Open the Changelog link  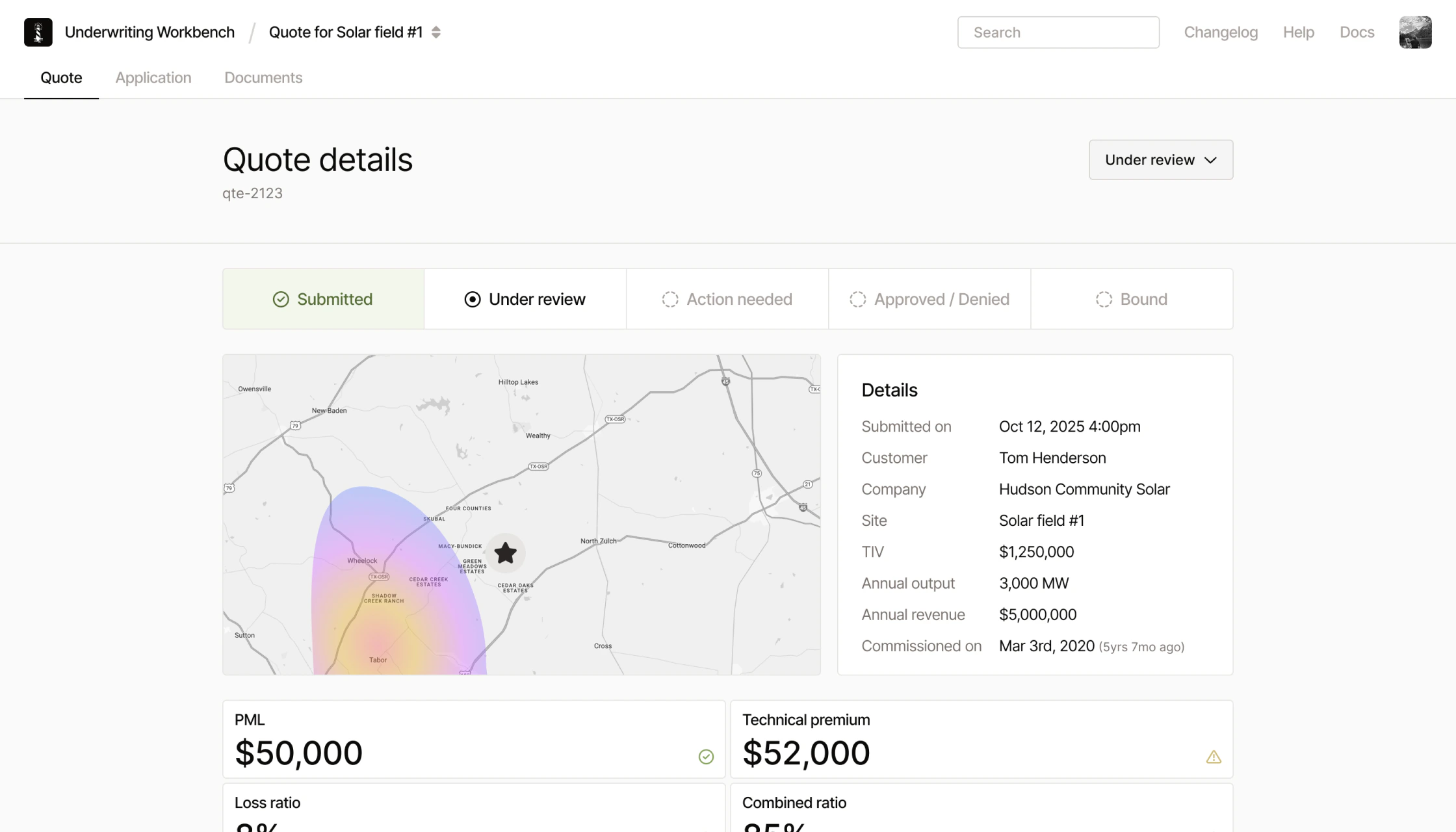click(x=1221, y=32)
